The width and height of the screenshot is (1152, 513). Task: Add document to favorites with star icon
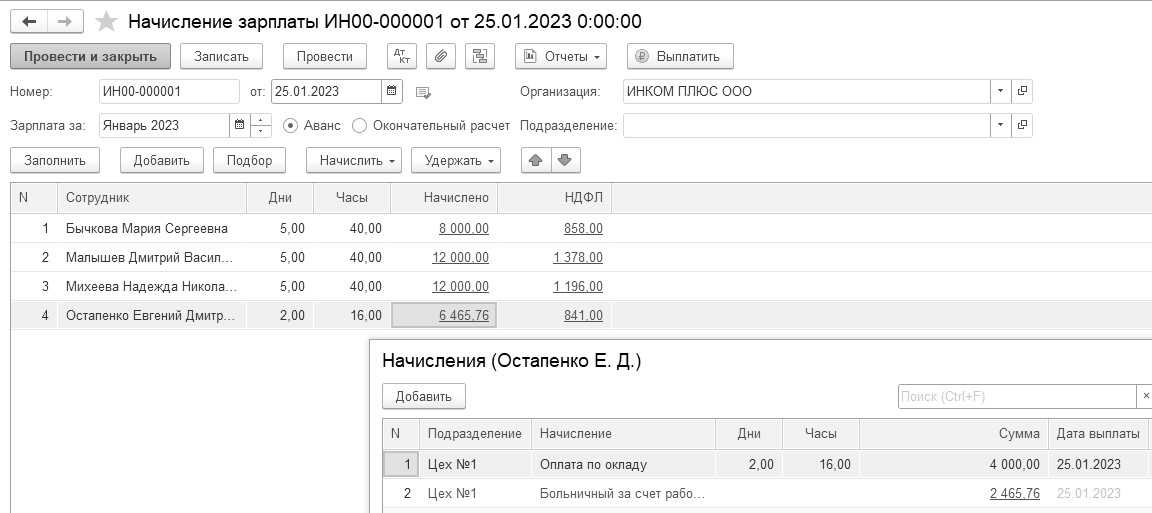click(x=107, y=22)
